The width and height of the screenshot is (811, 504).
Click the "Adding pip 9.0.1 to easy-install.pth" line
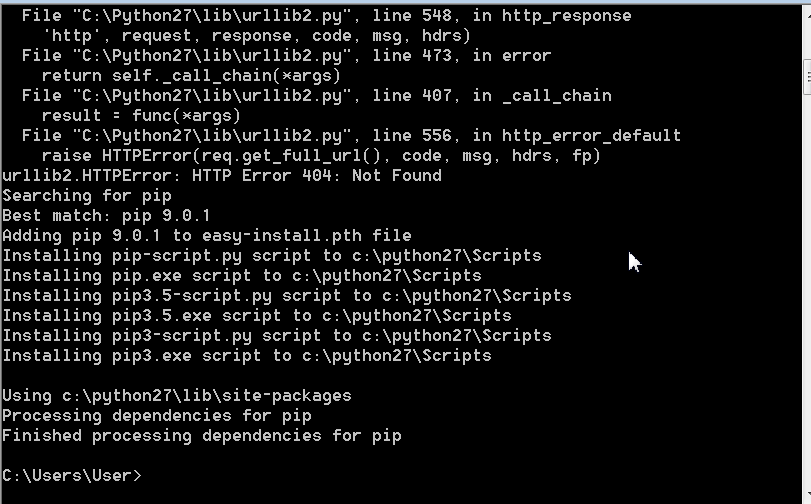[x=206, y=235]
